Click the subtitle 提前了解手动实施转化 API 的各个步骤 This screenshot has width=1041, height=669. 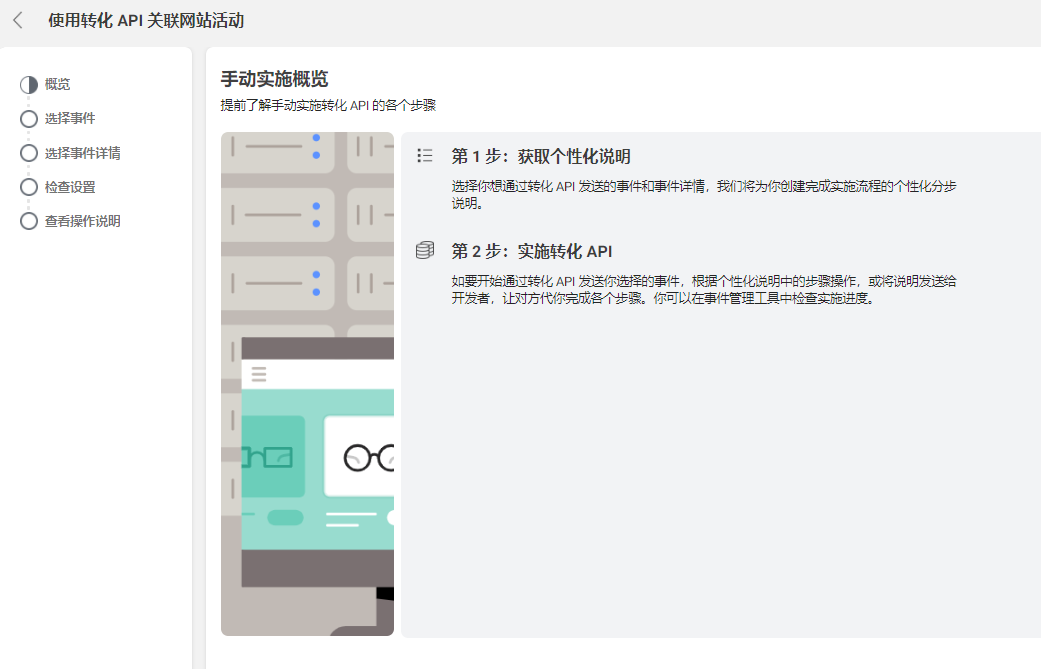click(329, 106)
